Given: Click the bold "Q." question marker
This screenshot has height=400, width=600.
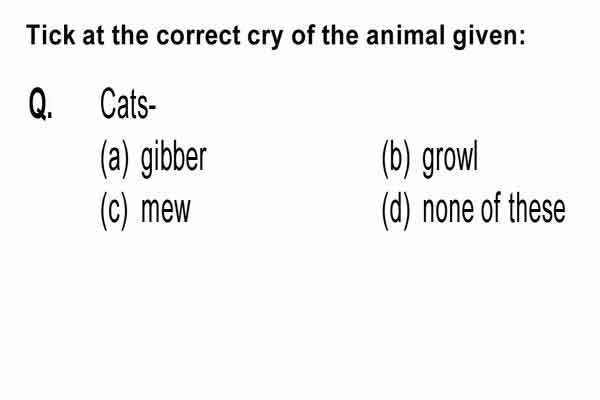Looking at the screenshot, I should point(41,104).
